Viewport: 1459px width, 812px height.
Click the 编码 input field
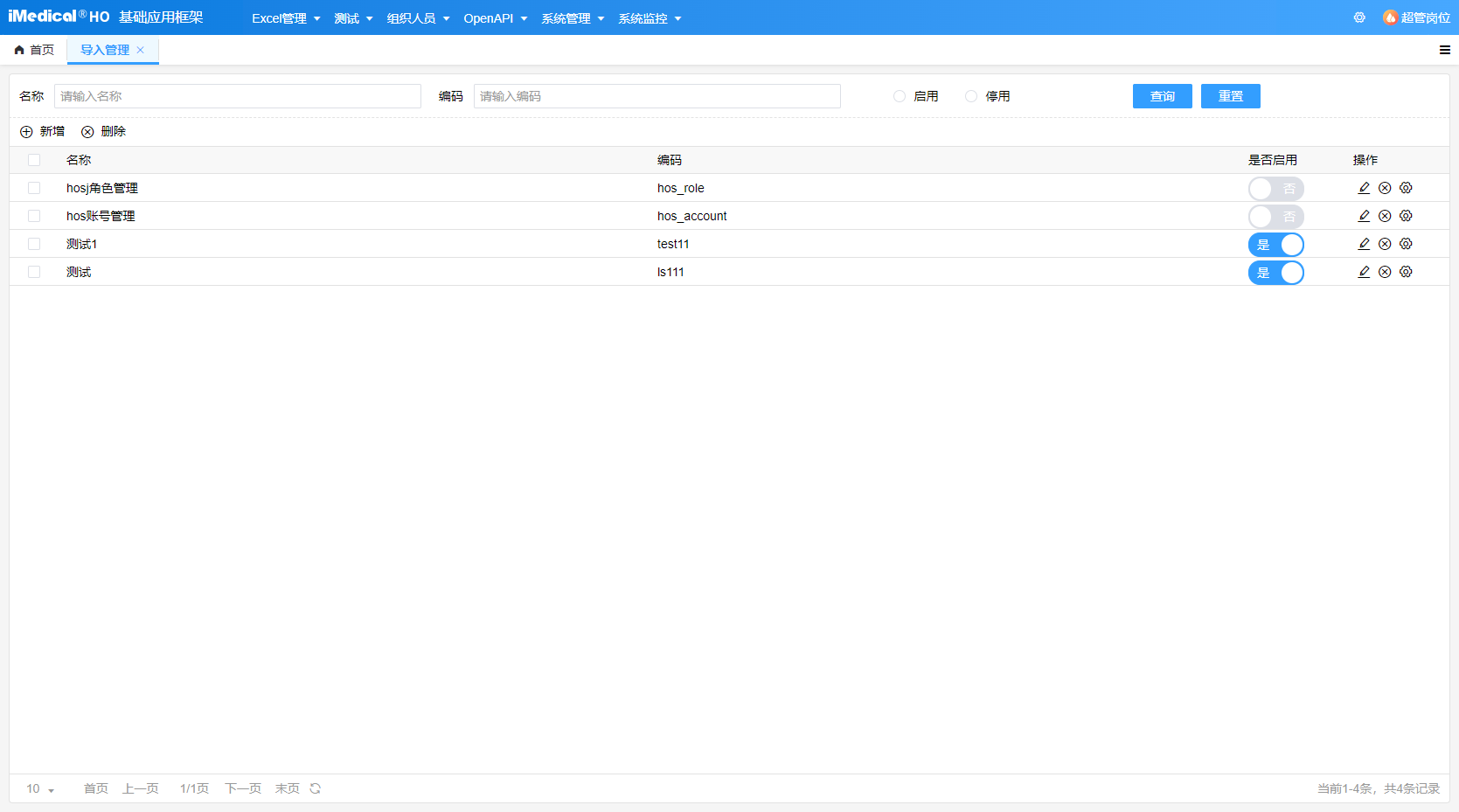point(657,96)
